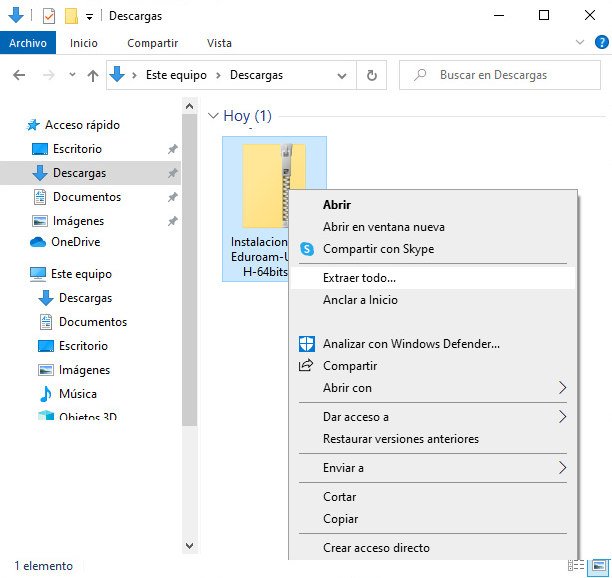Click the blue arrow icon of Descargas under Este equipo
Screen dimensions: 612x578
click(x=46, y=298)
